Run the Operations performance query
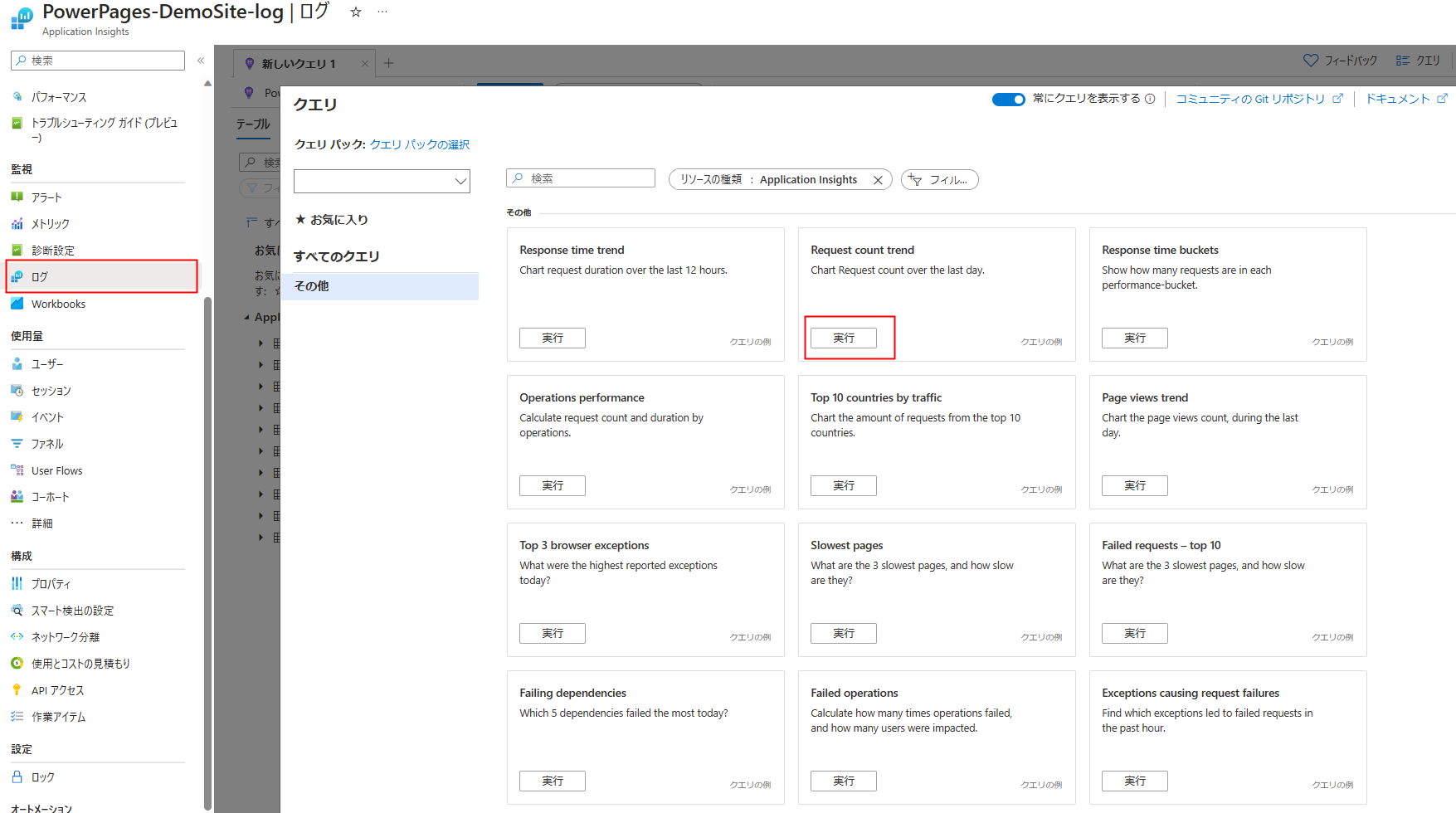This screenshot has width=1456, height=813. pyautogui.click(x=553, y=486)
